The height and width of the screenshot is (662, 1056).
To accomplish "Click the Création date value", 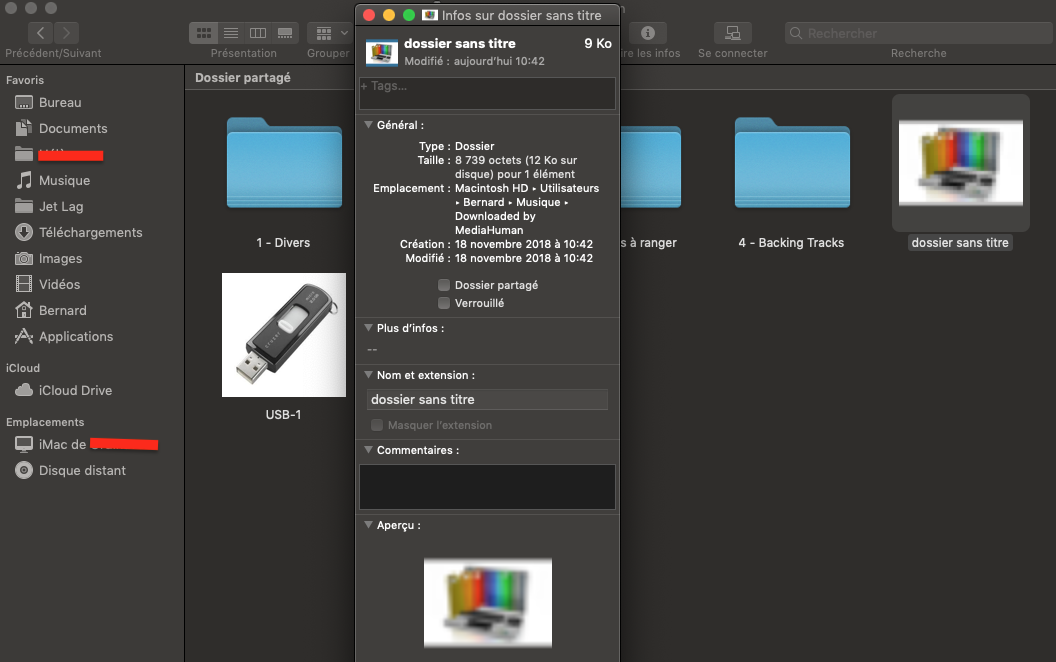I will (523, 244).
